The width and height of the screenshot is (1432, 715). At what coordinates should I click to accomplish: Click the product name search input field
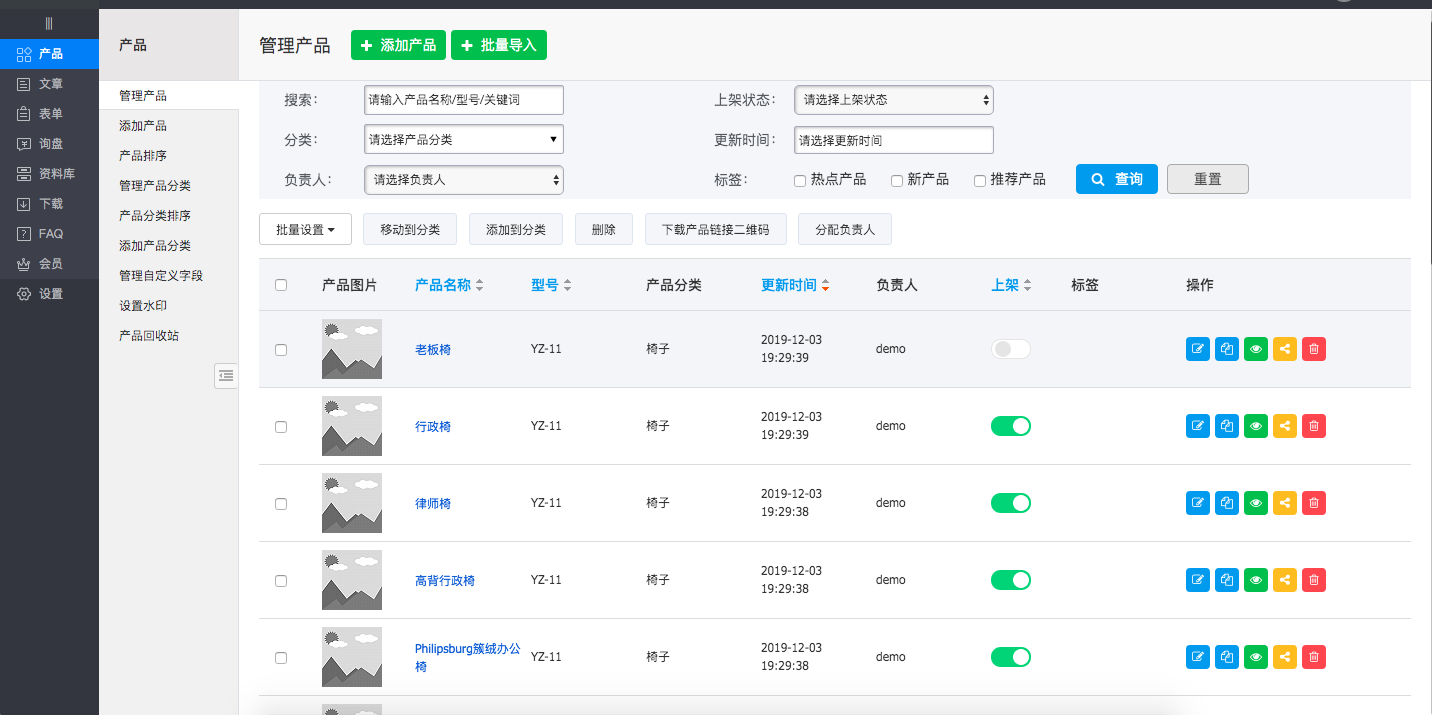pyautogui.click(x=464, y=100)
